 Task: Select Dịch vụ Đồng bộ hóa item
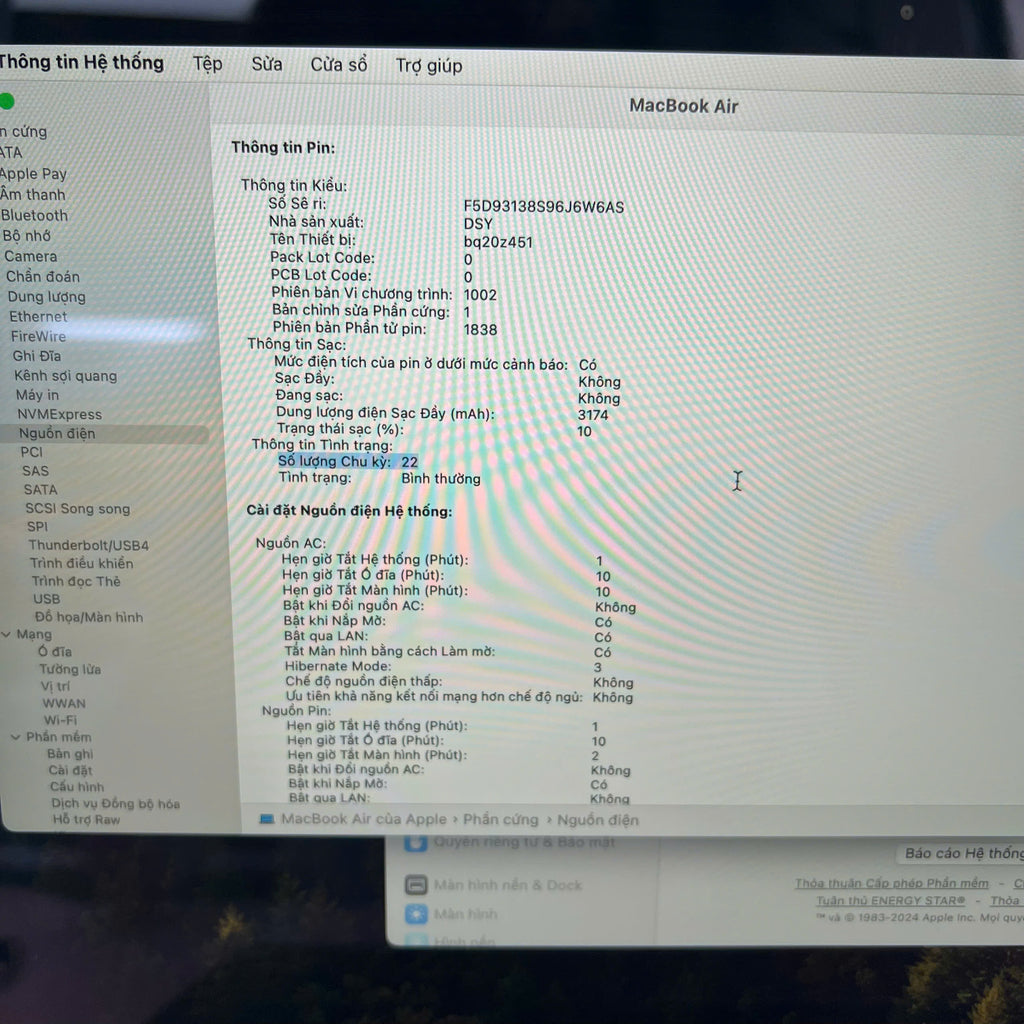(116, 804)
